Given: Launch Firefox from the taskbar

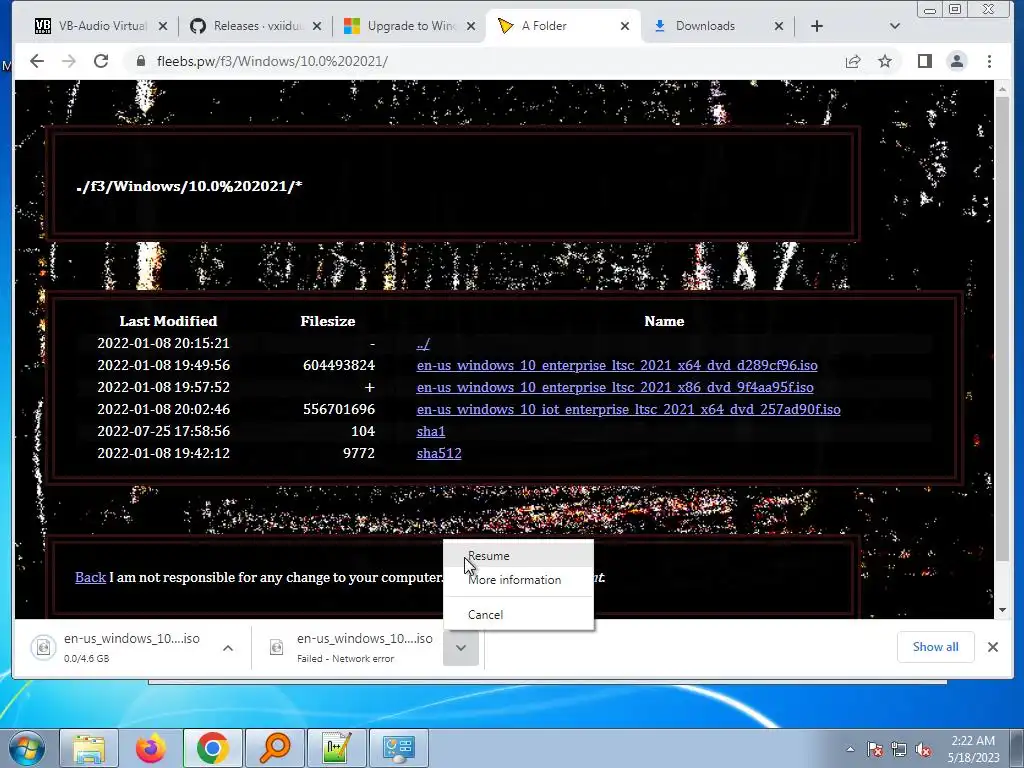Looking at the screenshot, I should pos(151,748).
